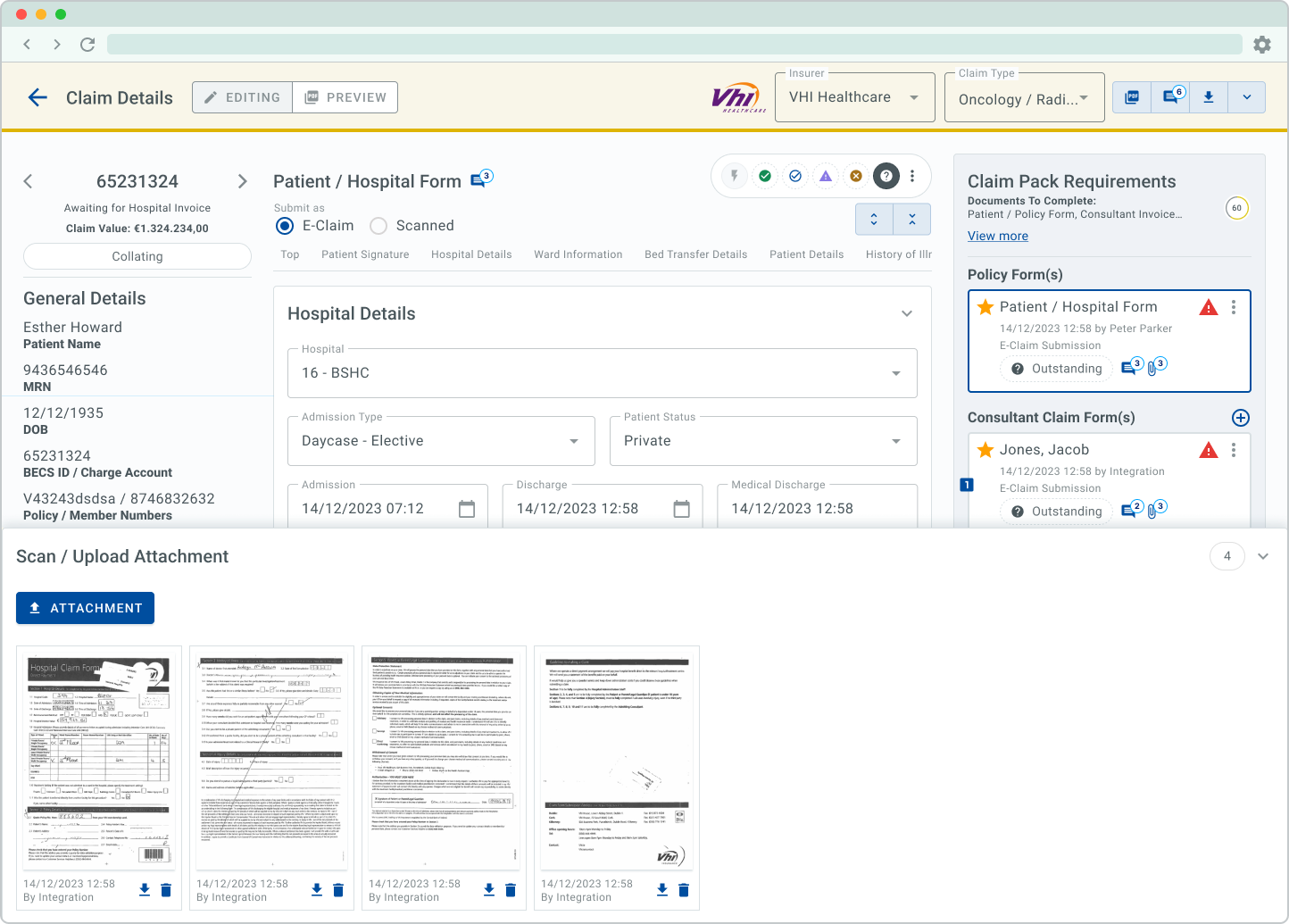1289x924 pixels.
Task: Open the second scanned page thumbnail
Action: [x=271, y=760]
